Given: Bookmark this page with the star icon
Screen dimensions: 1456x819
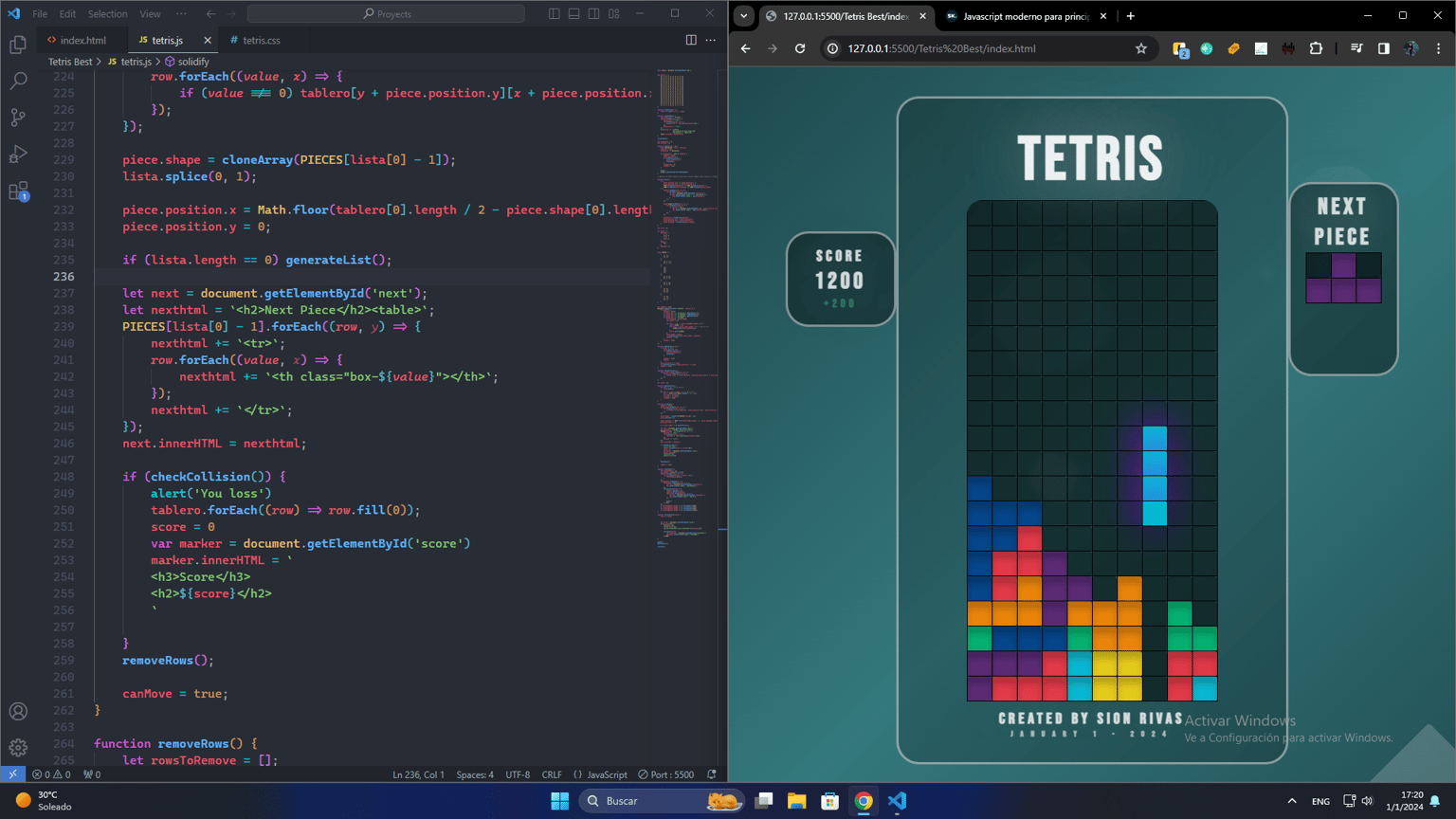Looking at the screenshot, I should (1141, 48).
